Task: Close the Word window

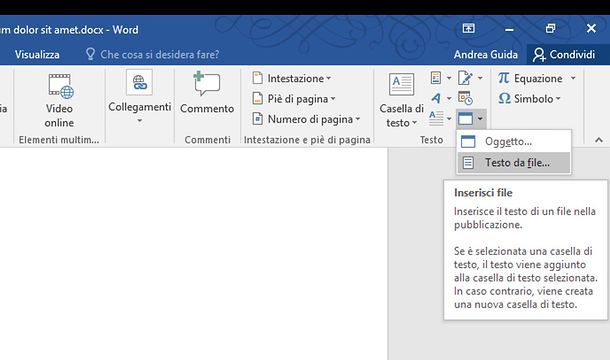Action: pyautogui.click(x=591, y=28)
